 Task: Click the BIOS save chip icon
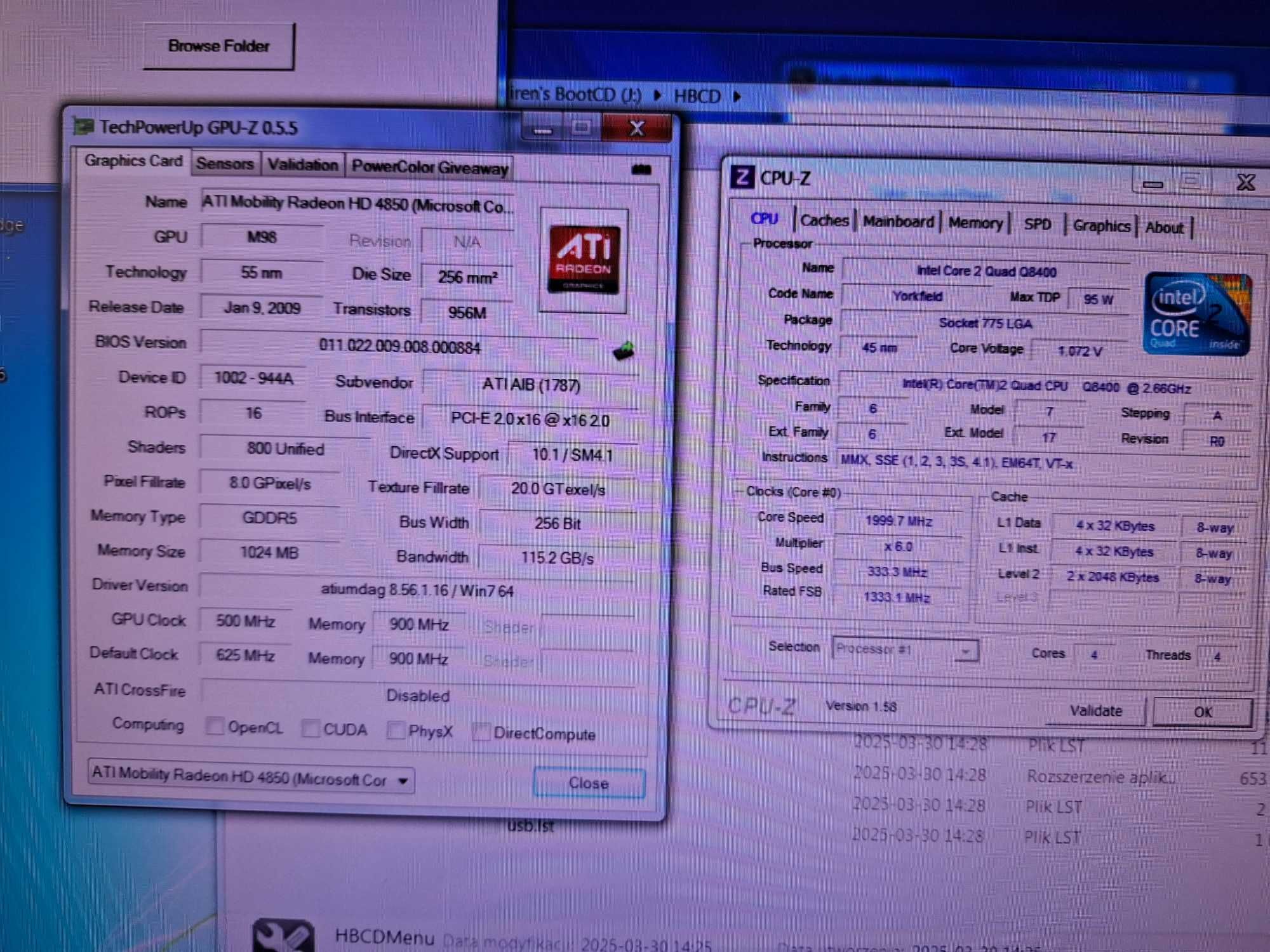point(624,350)
